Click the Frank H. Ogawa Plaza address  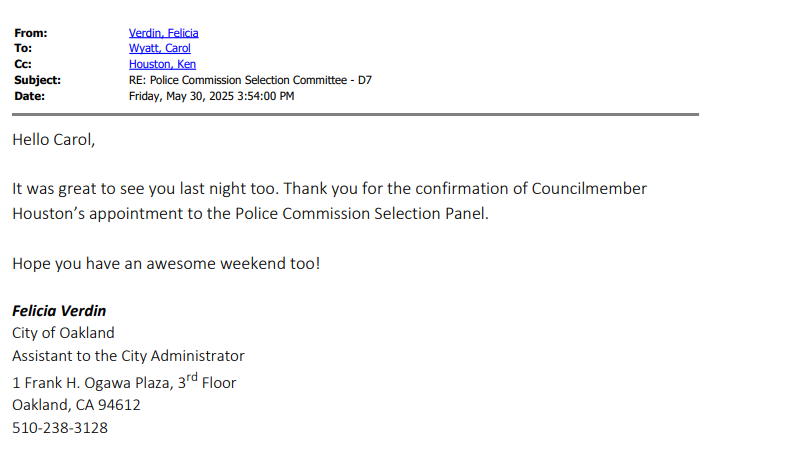pyautogui.click(x=124, y=382)
